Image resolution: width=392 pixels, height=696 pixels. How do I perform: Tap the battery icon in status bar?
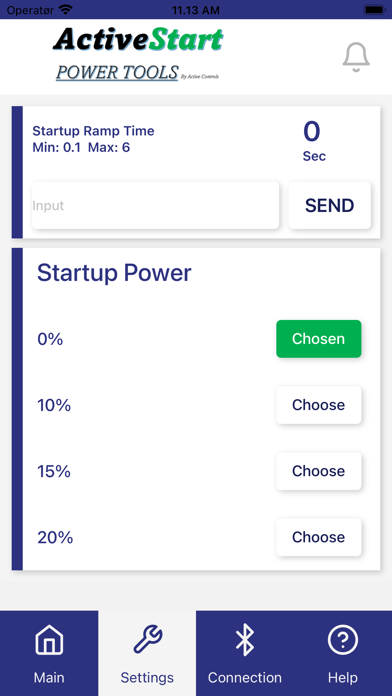[x=375, y=10]
